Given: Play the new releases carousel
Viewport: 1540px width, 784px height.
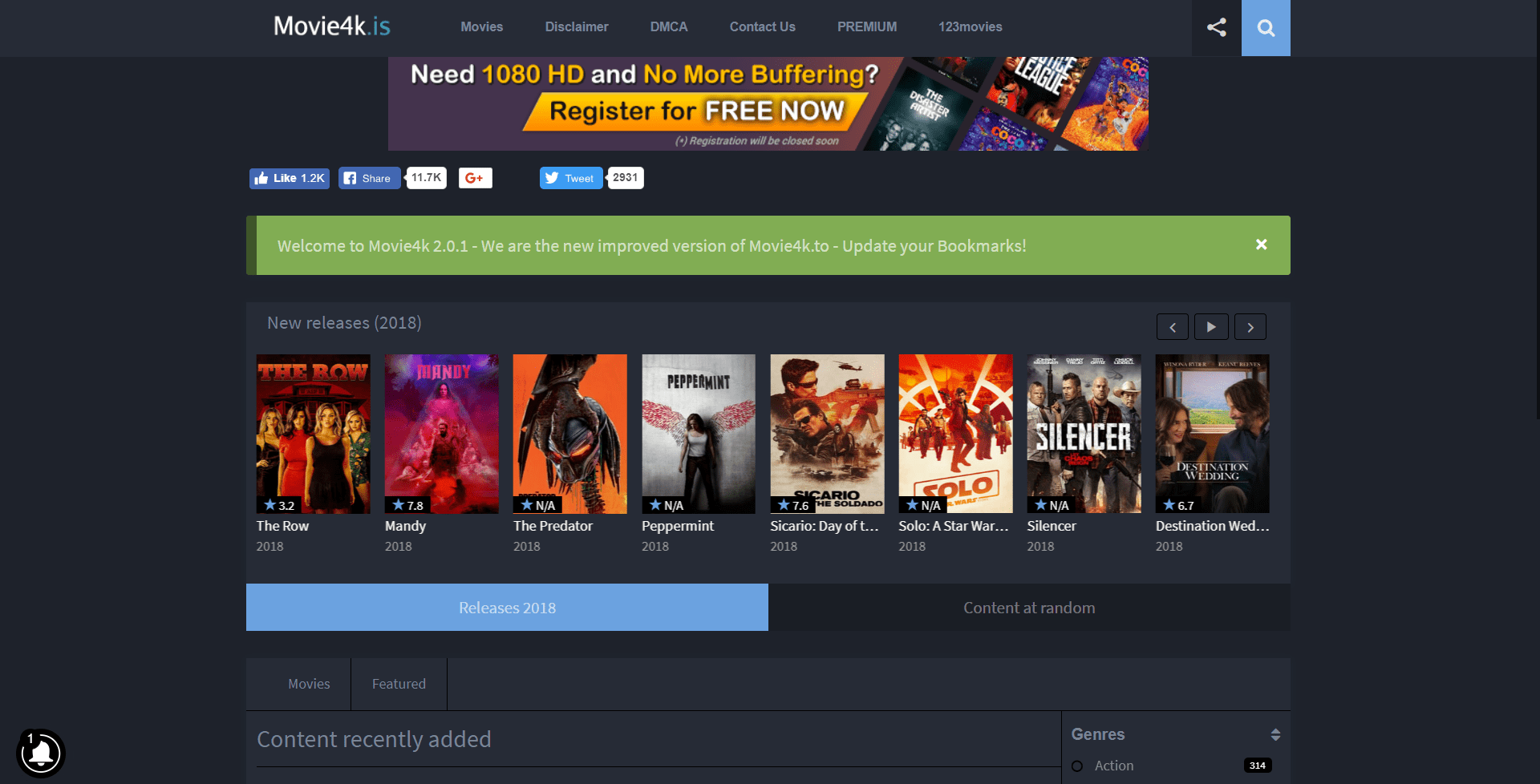Looking at the screenshot, I should click(x=1211, y=326).
